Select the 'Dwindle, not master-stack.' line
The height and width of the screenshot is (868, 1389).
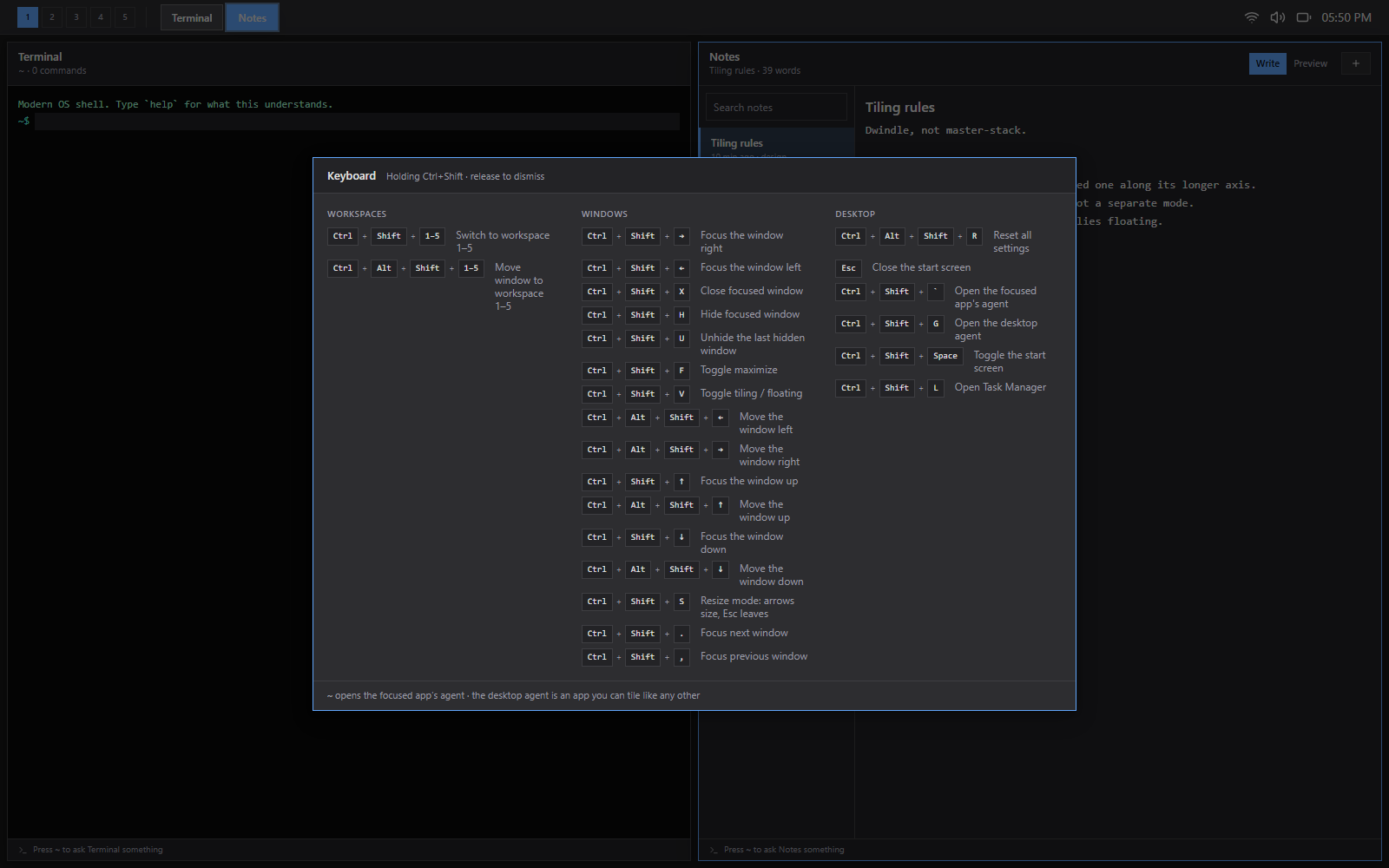click(945, 130)
